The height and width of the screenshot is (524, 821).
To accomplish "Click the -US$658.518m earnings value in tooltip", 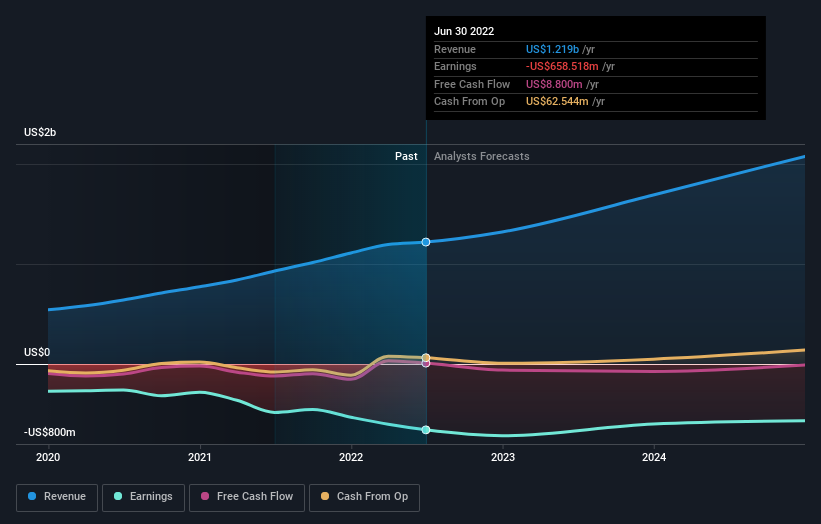I will pyautogui.click(x=562, y=66).
